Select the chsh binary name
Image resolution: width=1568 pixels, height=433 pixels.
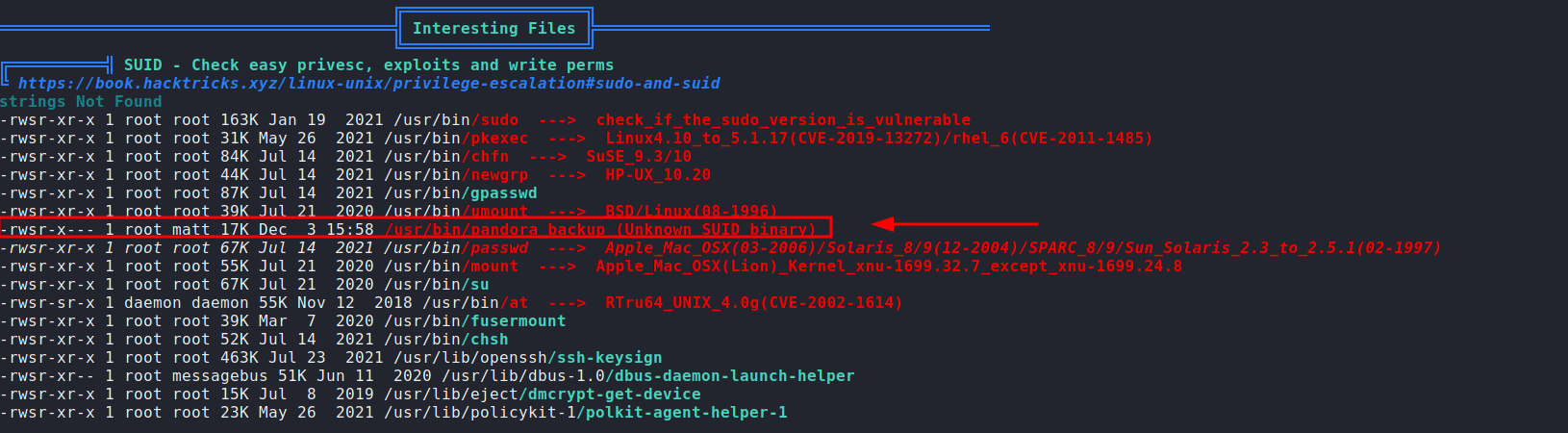[x=490, y=340]
